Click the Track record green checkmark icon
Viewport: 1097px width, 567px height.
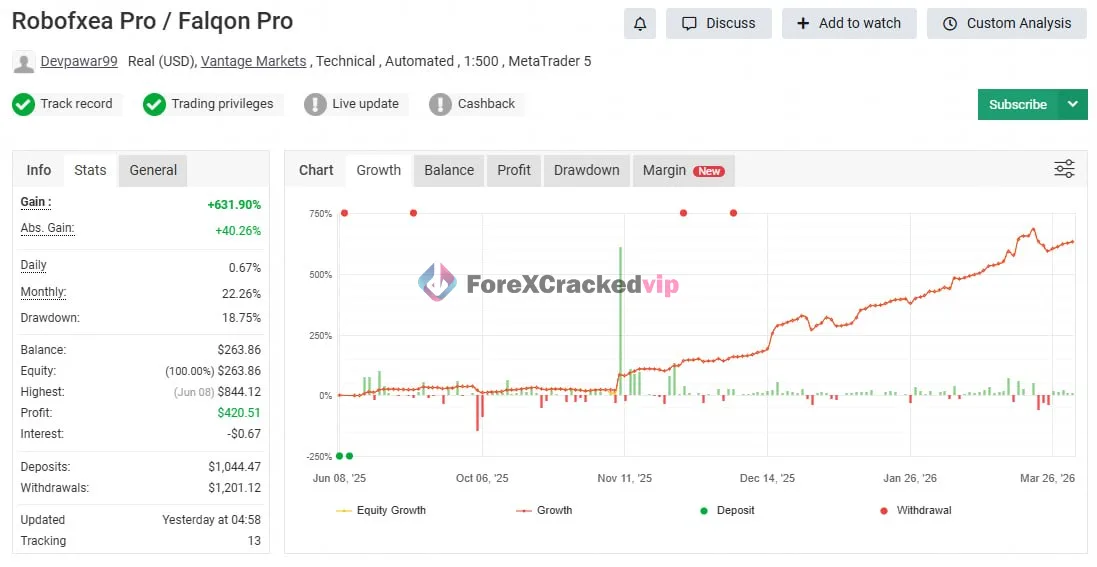pos(23,104)
